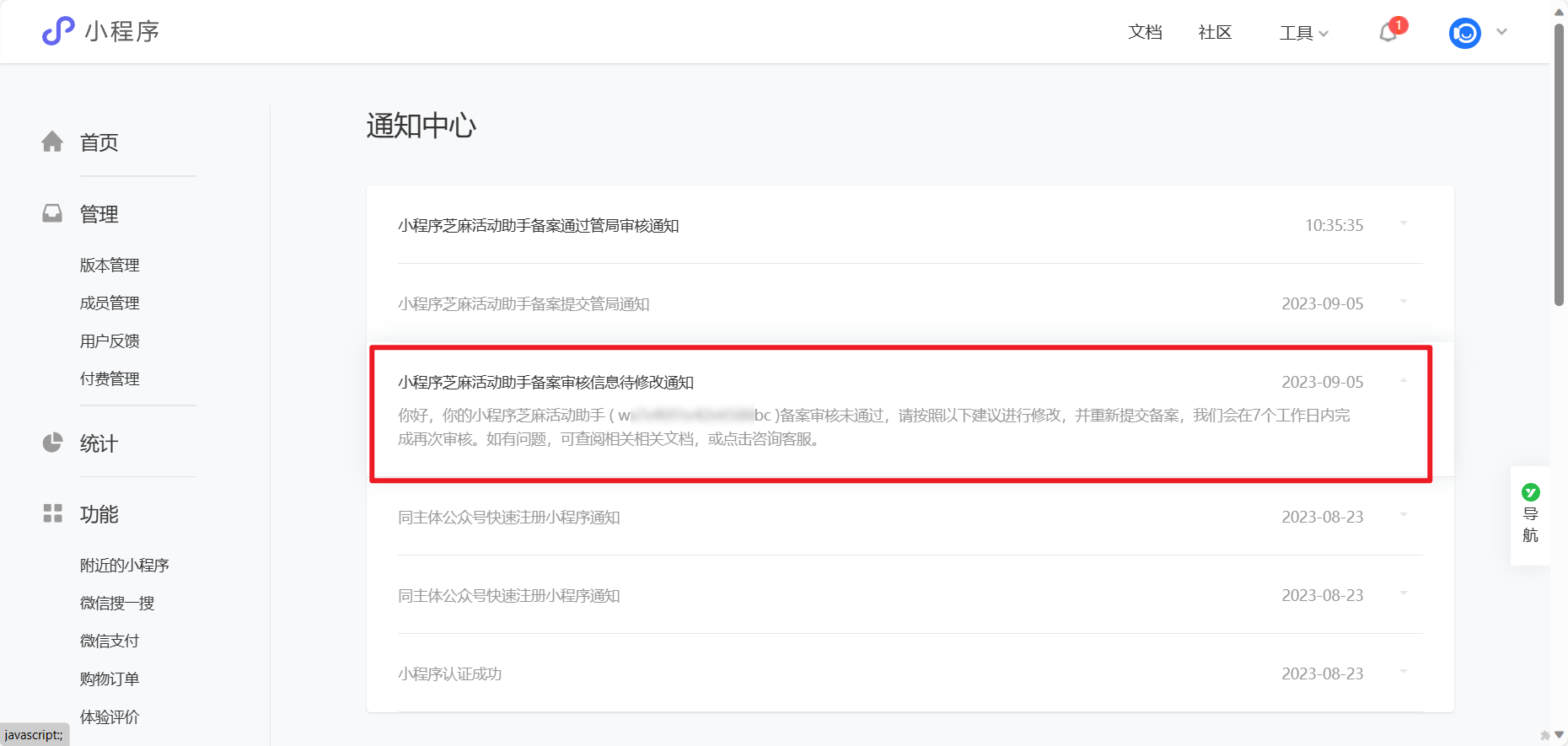Click the scrollbar down arrow
1568x746 pixels.
1560,735
